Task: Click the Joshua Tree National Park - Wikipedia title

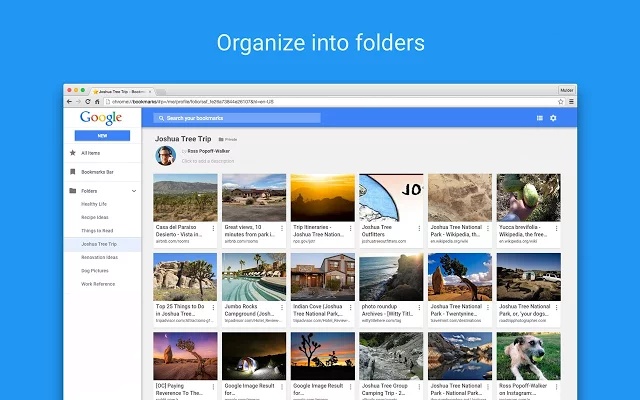Action: pyautogui.click(x=456, y=231)
